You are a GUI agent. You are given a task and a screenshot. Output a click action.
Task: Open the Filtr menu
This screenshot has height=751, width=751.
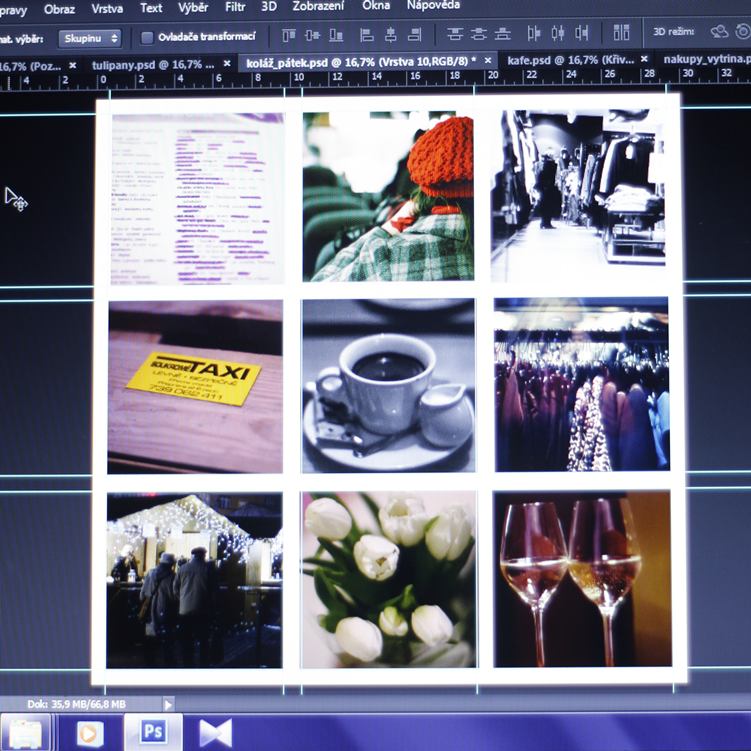(x=235, y=7)
